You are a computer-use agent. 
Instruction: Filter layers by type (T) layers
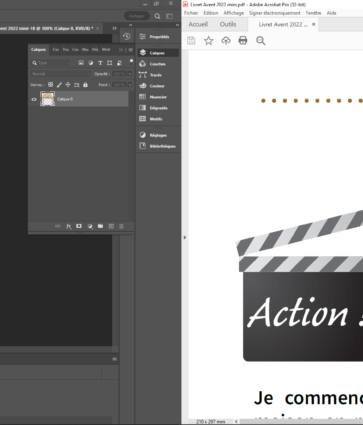(x=100, y=63)
